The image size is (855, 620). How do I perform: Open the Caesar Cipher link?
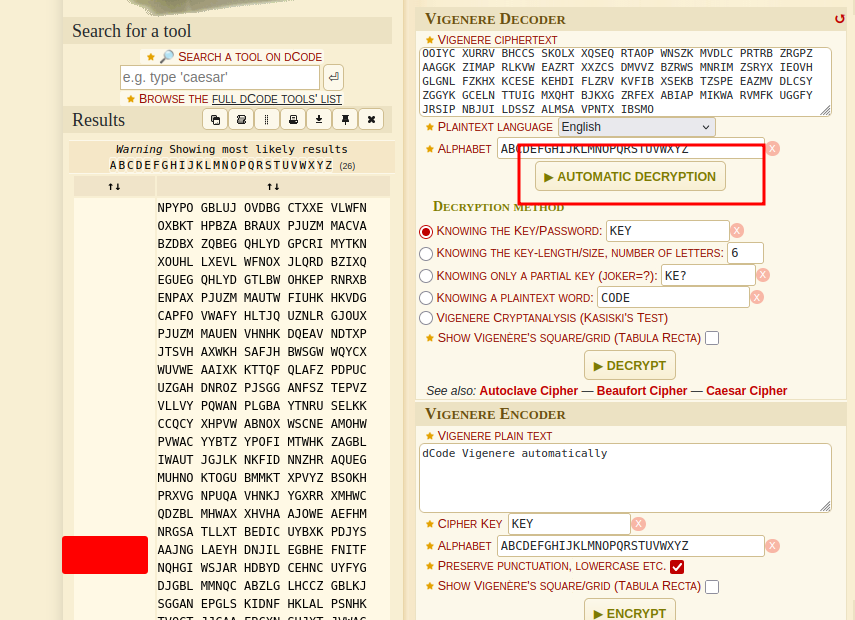746,391
